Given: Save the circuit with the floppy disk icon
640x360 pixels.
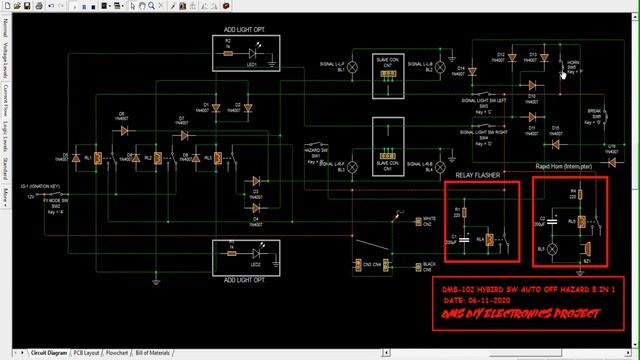Looking at the screenshot, I should (x=27, y=6).
